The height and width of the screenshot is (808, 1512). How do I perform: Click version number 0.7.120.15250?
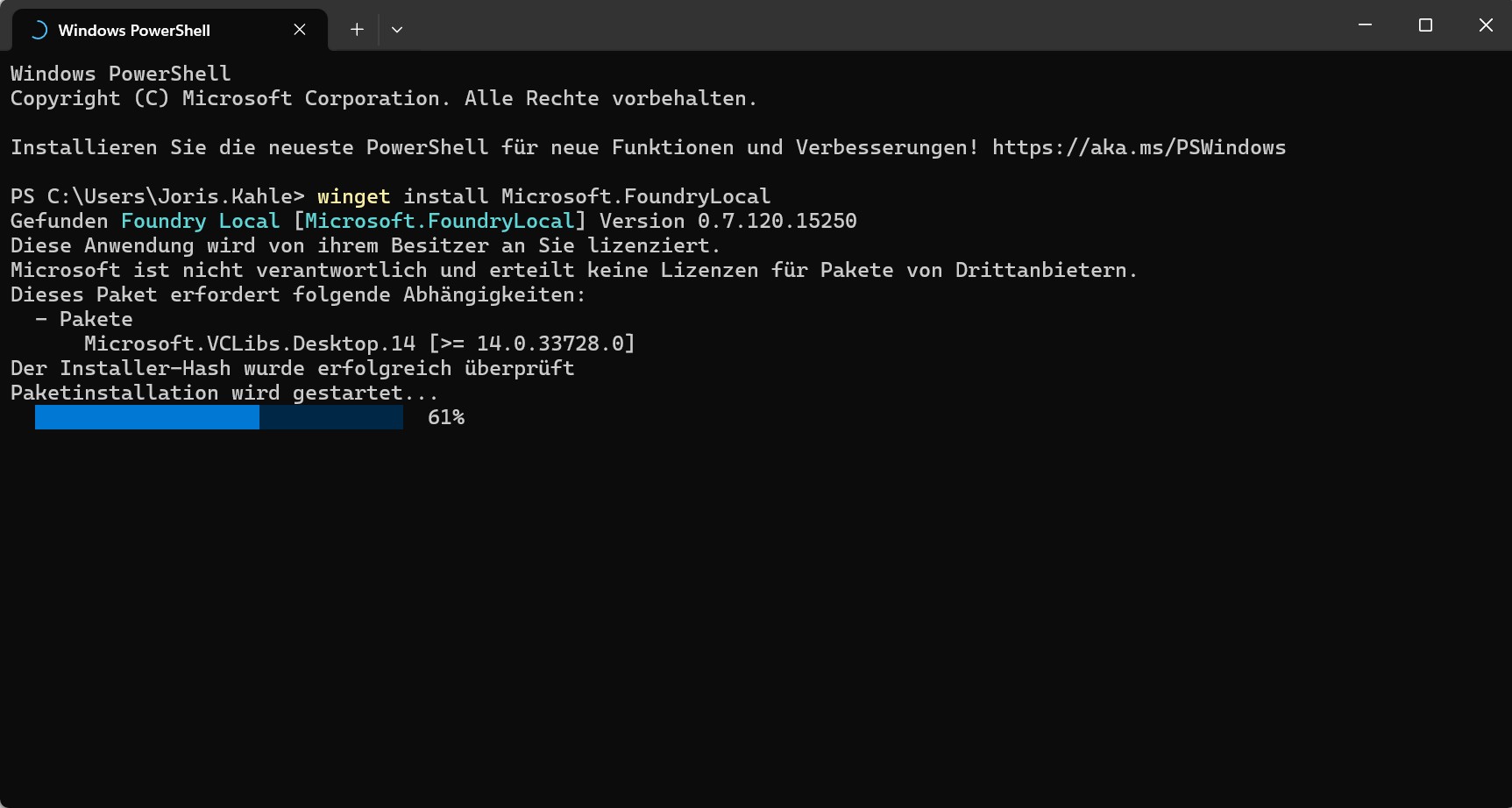[777, 222]
